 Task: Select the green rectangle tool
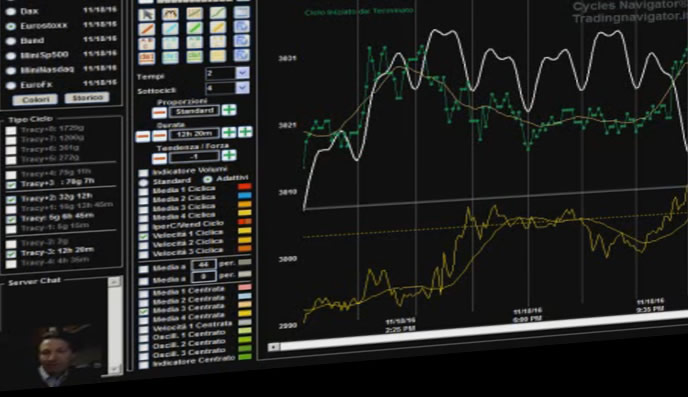(x=194, y=56)
